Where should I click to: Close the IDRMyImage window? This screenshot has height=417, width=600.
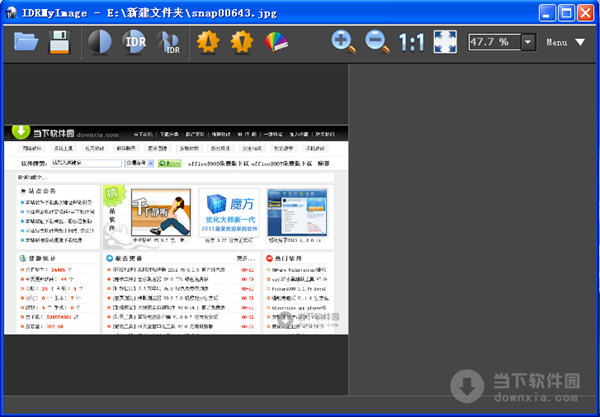tap(585, 13)
